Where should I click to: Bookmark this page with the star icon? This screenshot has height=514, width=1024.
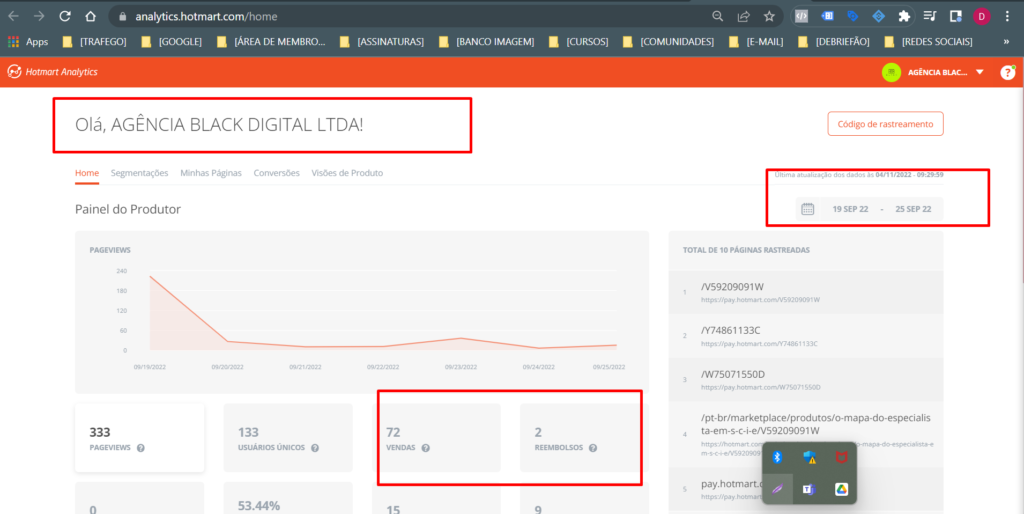tap(769, 16)
